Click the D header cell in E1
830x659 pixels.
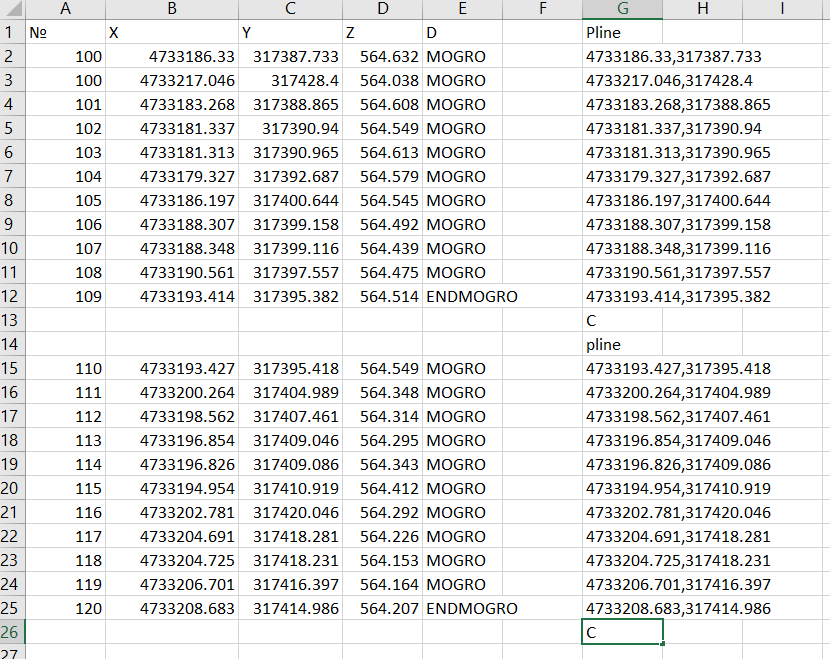point(462,32)
